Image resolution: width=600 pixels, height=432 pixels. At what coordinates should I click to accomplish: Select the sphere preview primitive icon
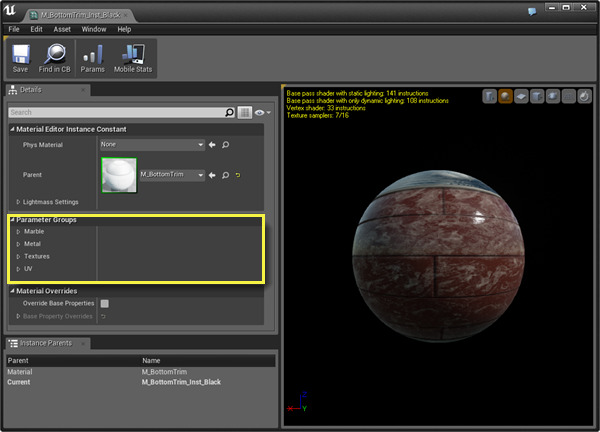point(507,96)
